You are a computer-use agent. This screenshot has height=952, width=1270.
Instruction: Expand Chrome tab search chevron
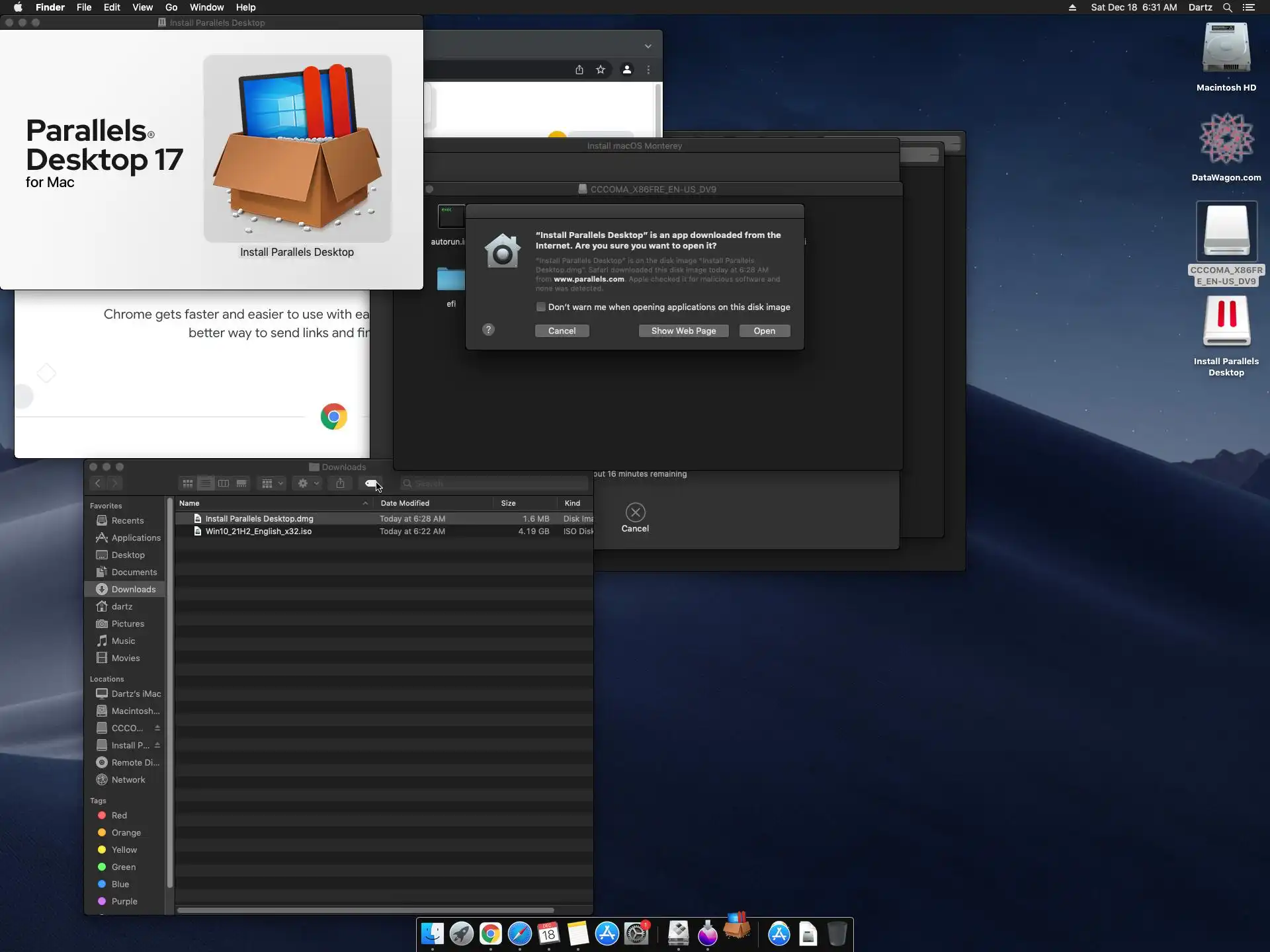[x=648, y=46]
